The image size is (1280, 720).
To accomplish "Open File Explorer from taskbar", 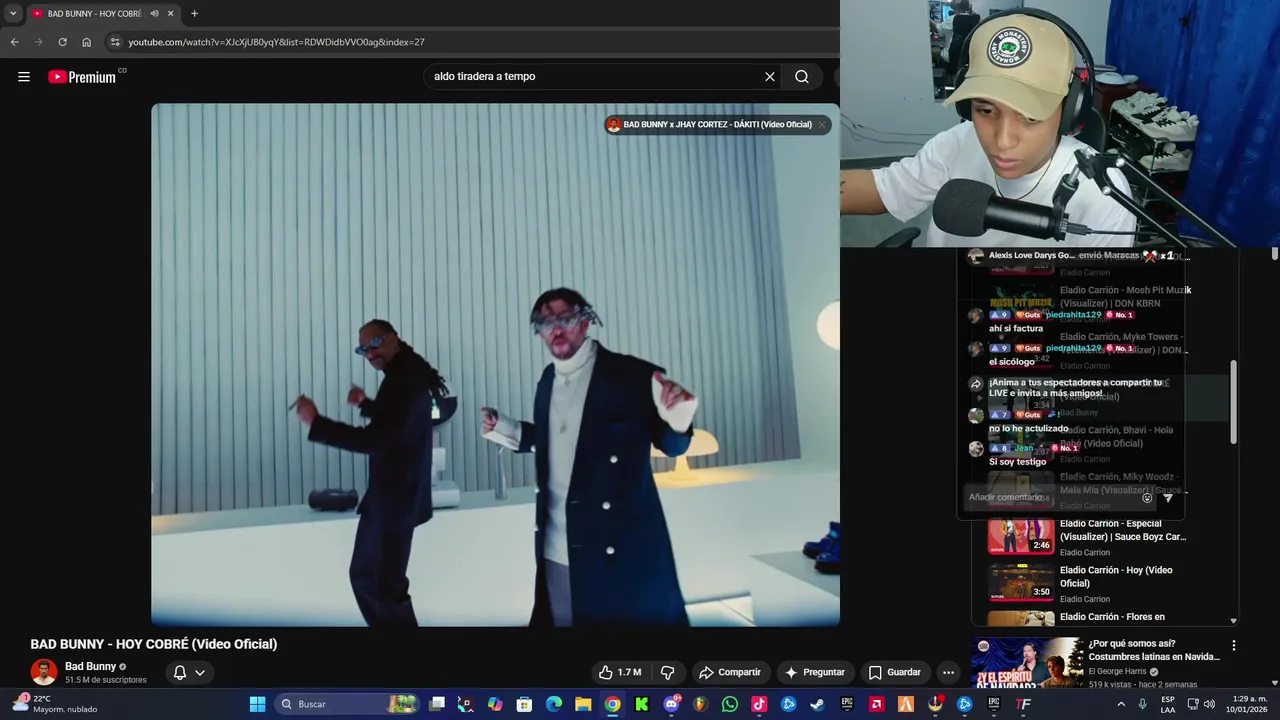I will 583,704.
